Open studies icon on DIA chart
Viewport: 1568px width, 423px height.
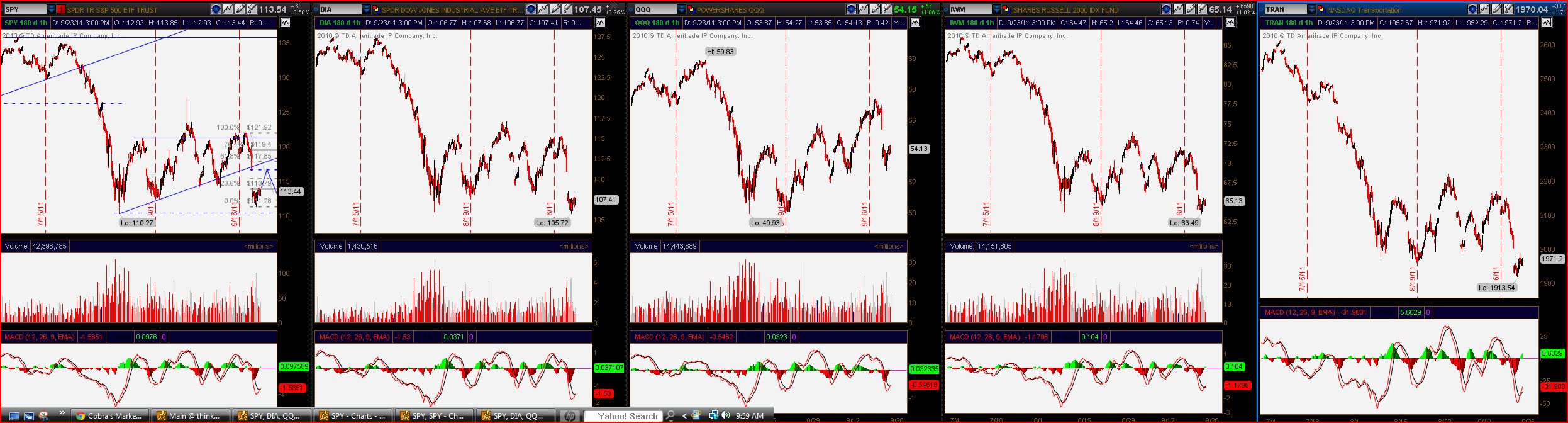tap(543, 9)
